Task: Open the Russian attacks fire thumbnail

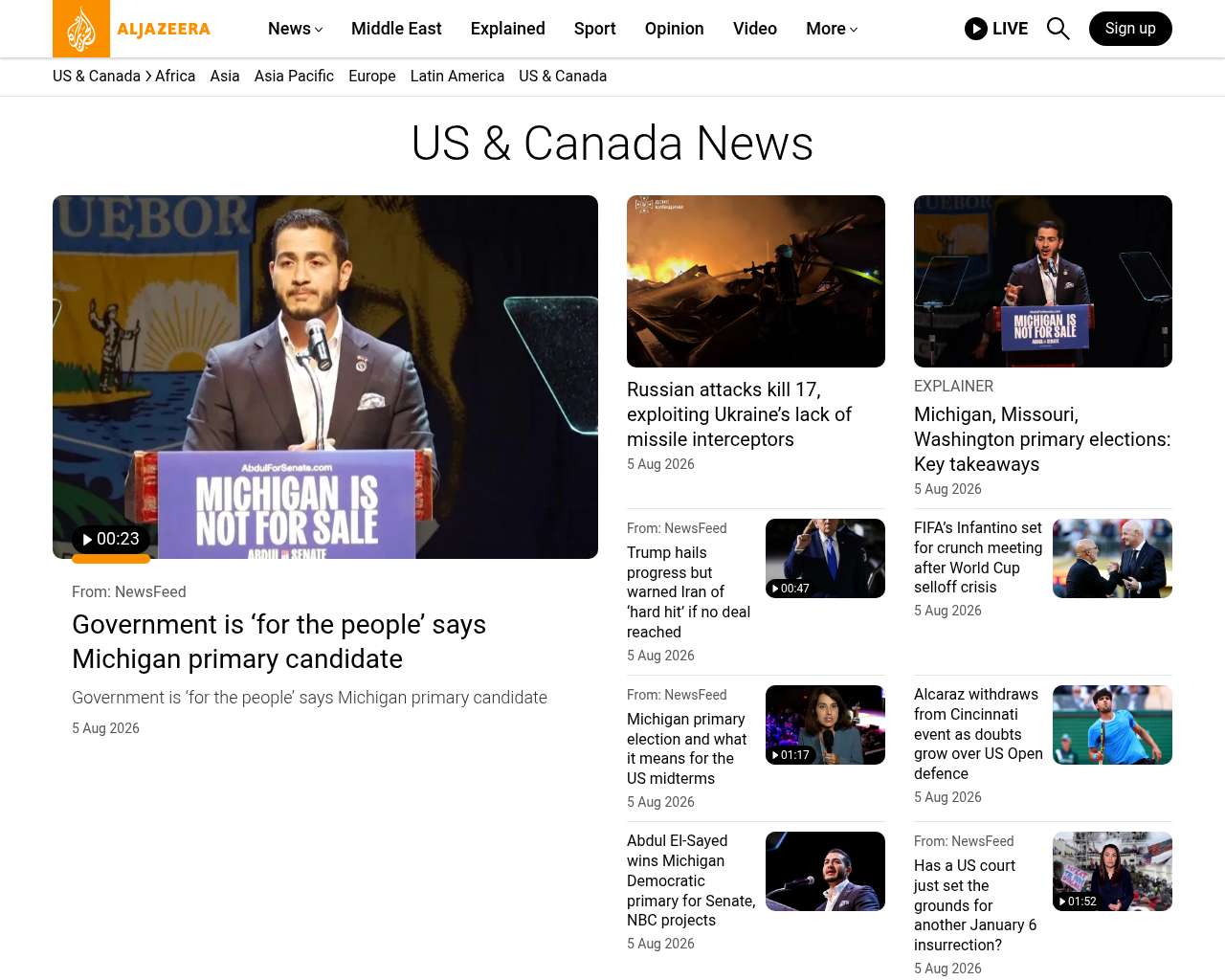Action: tap(756, 281)
